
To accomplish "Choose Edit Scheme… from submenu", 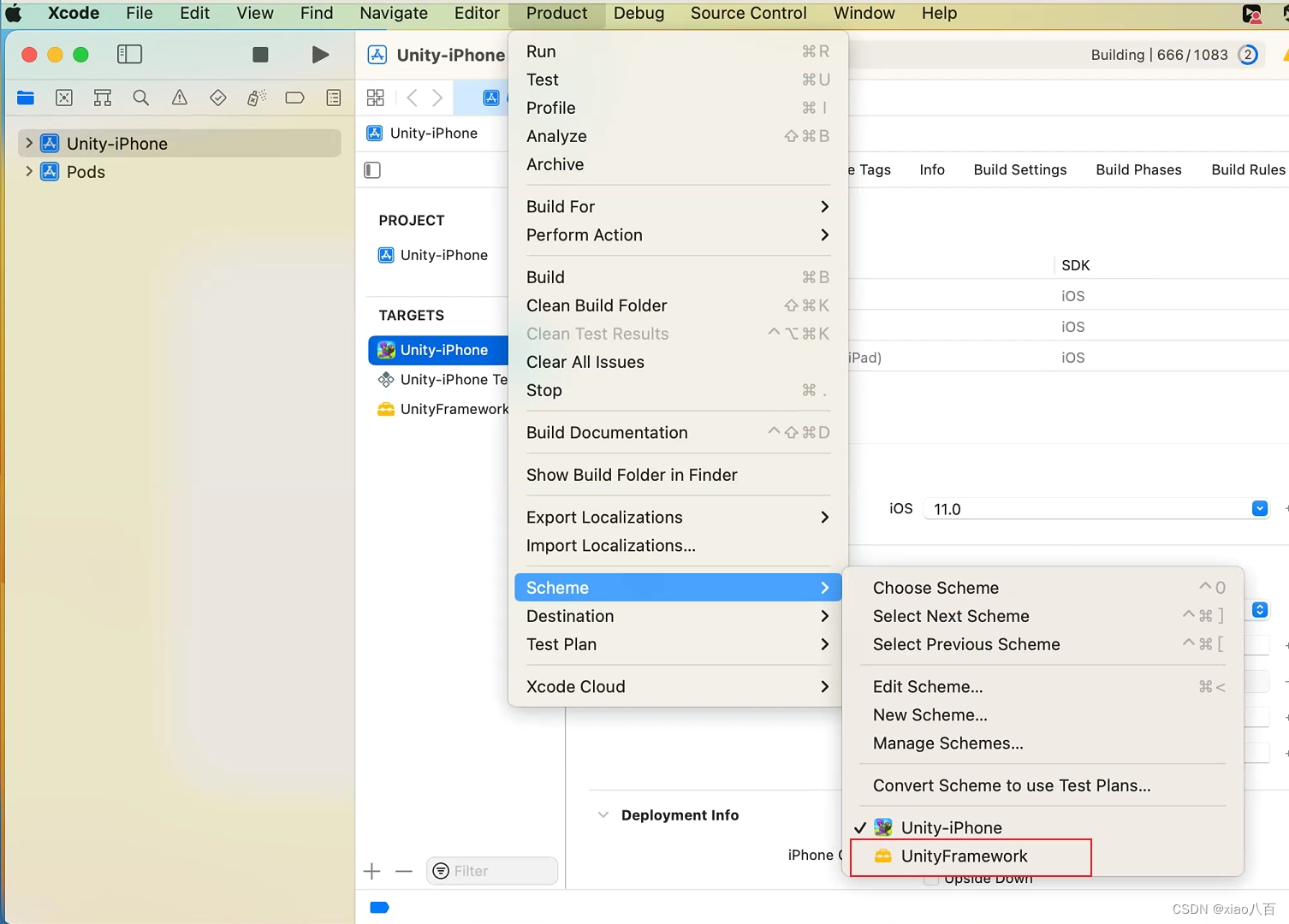I will [x=1043, y=687].
